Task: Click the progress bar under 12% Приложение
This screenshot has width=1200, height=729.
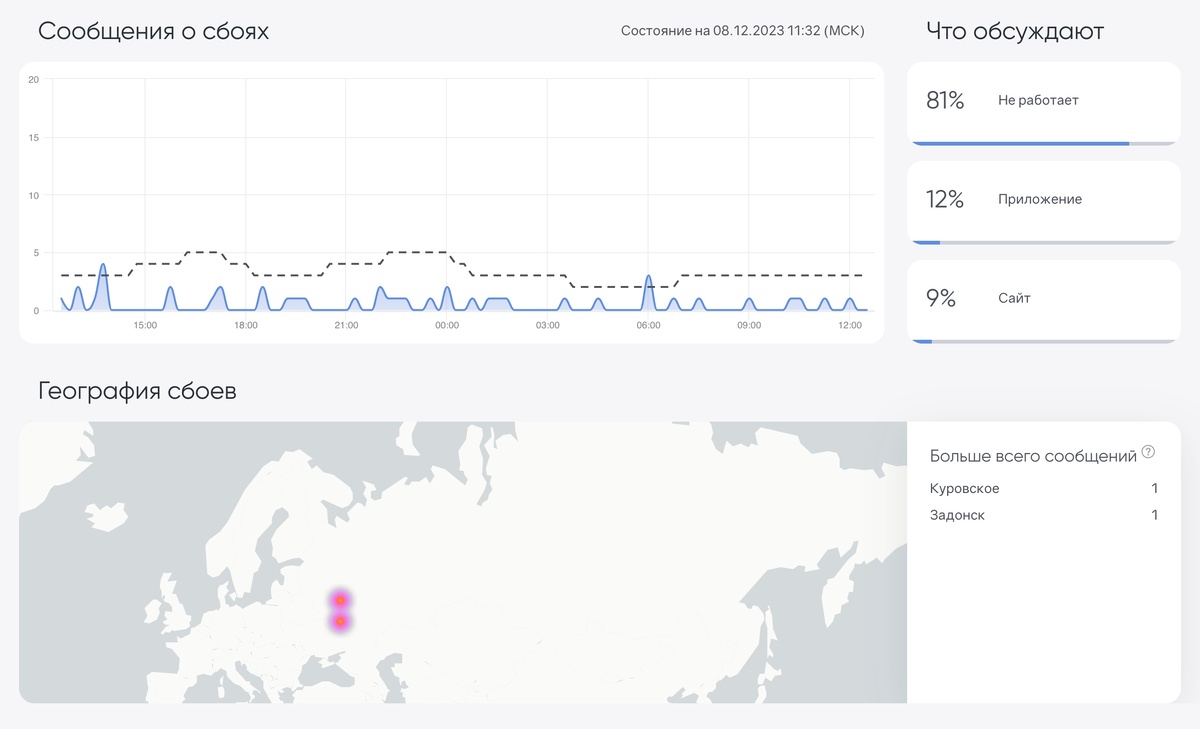Action: 1043,242
